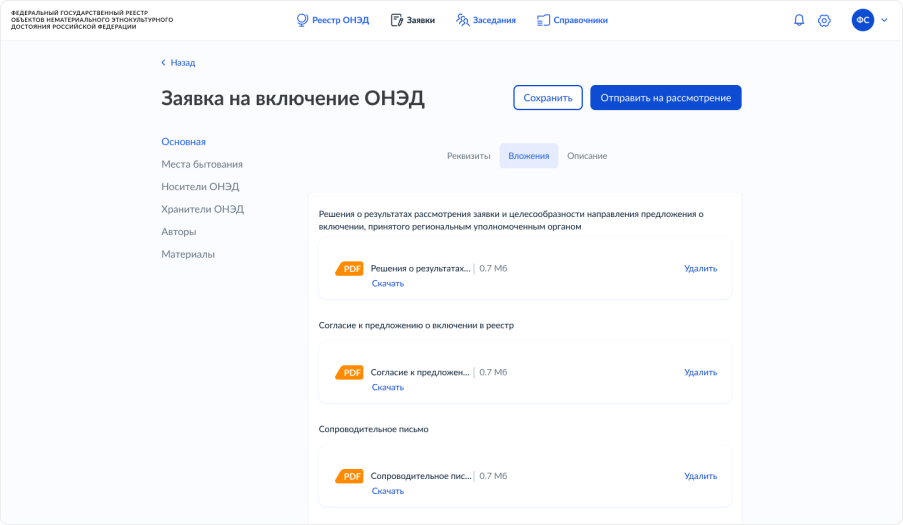The width and height of the screenshot is (903, 525).
Task: Click PDF icon of Решения о результатах file
Action: (x=350, y=269)
